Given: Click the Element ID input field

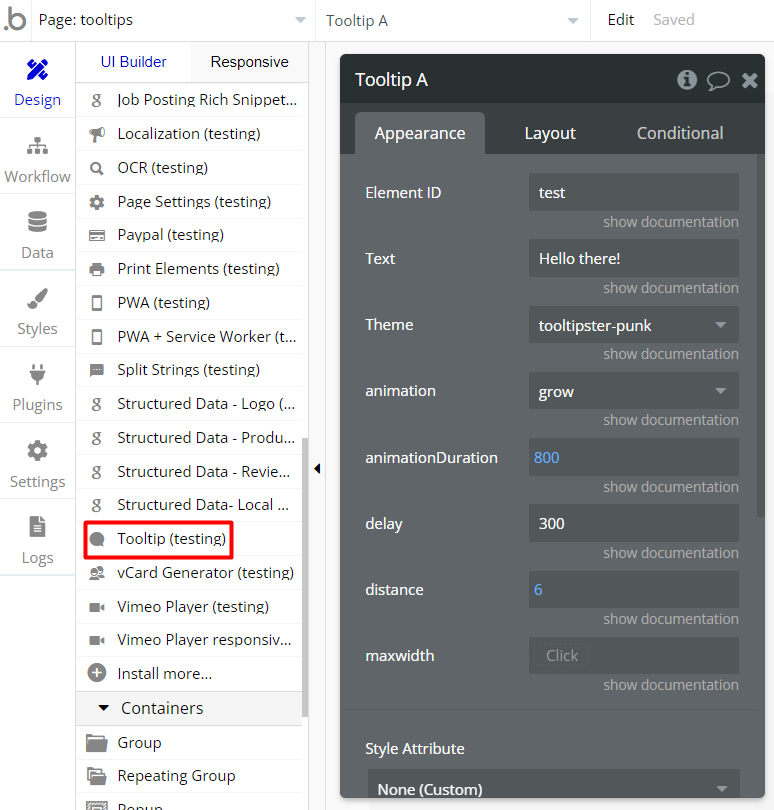Looking at the screenshot, I should 633,192.
